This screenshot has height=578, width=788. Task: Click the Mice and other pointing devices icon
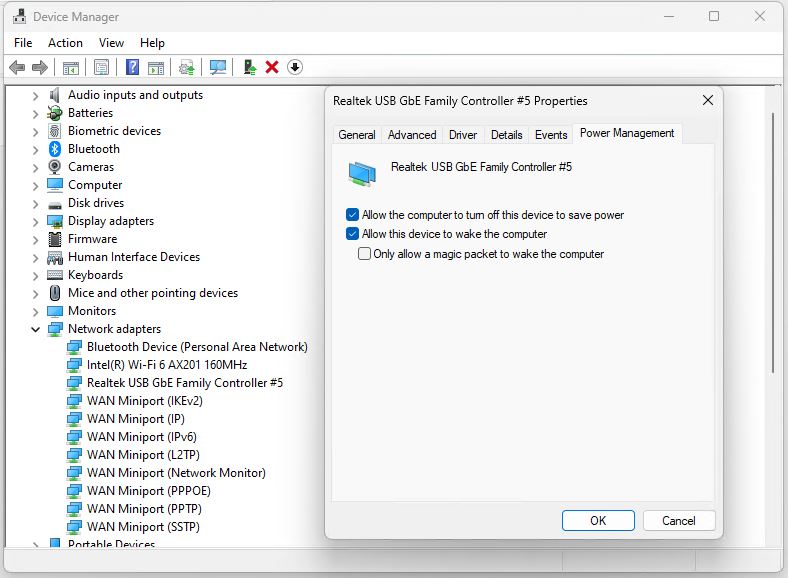click(x=55, y=293)
